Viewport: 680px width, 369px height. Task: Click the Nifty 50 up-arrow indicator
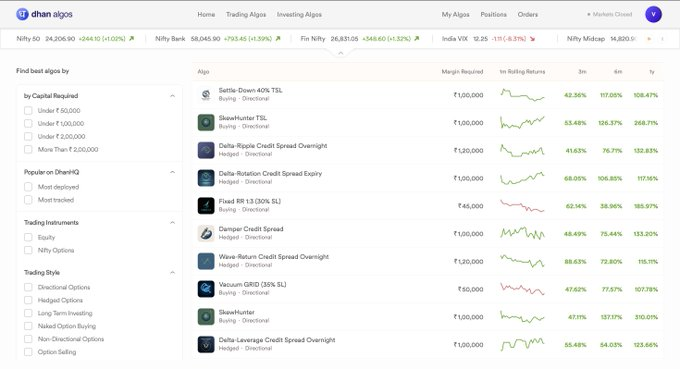pos(131,39)
